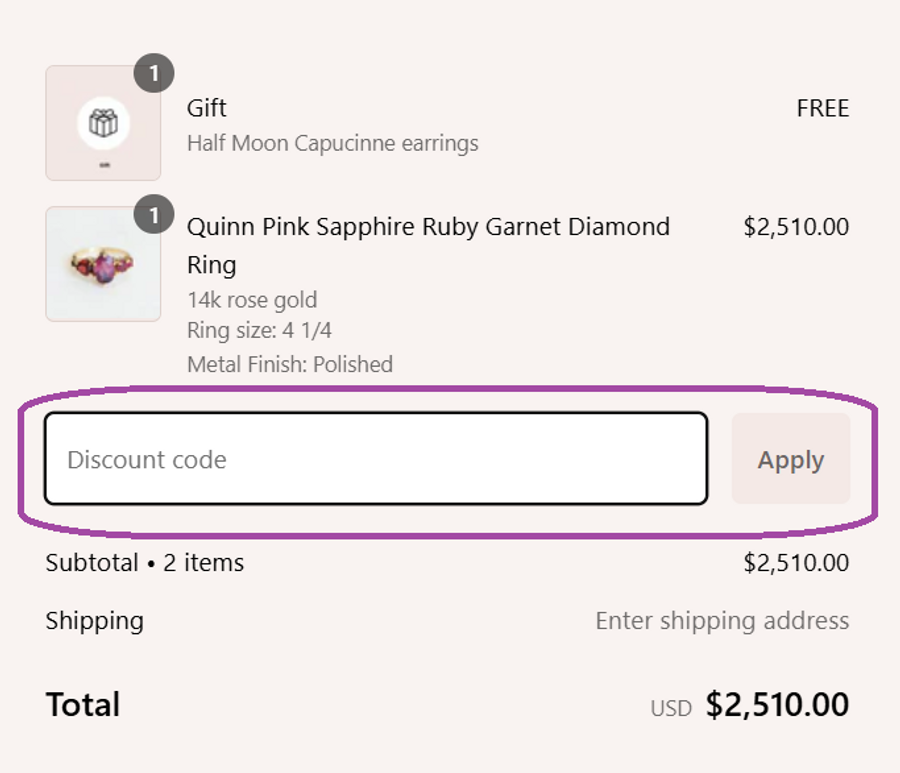This screenshot has width=900, height=773.
Task: Click the subtotal amount value
Action: click(796, 563)
